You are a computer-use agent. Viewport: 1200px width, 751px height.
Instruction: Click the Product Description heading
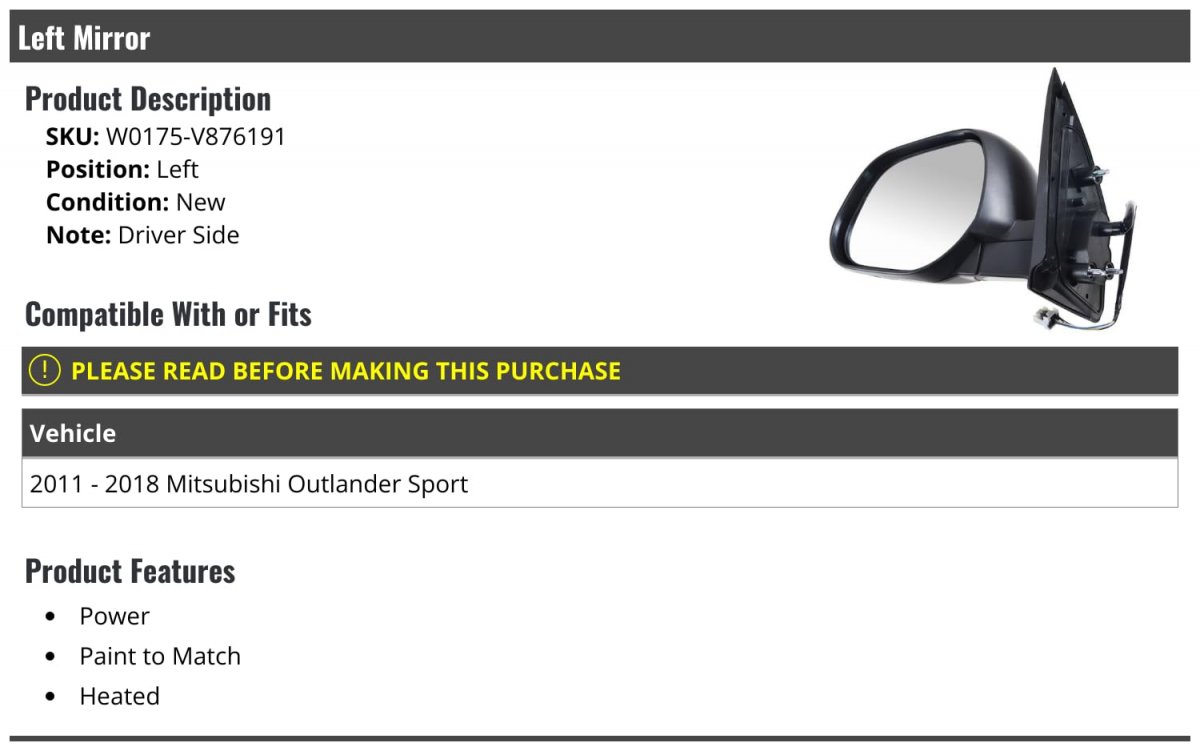click(x=148, y=99)
